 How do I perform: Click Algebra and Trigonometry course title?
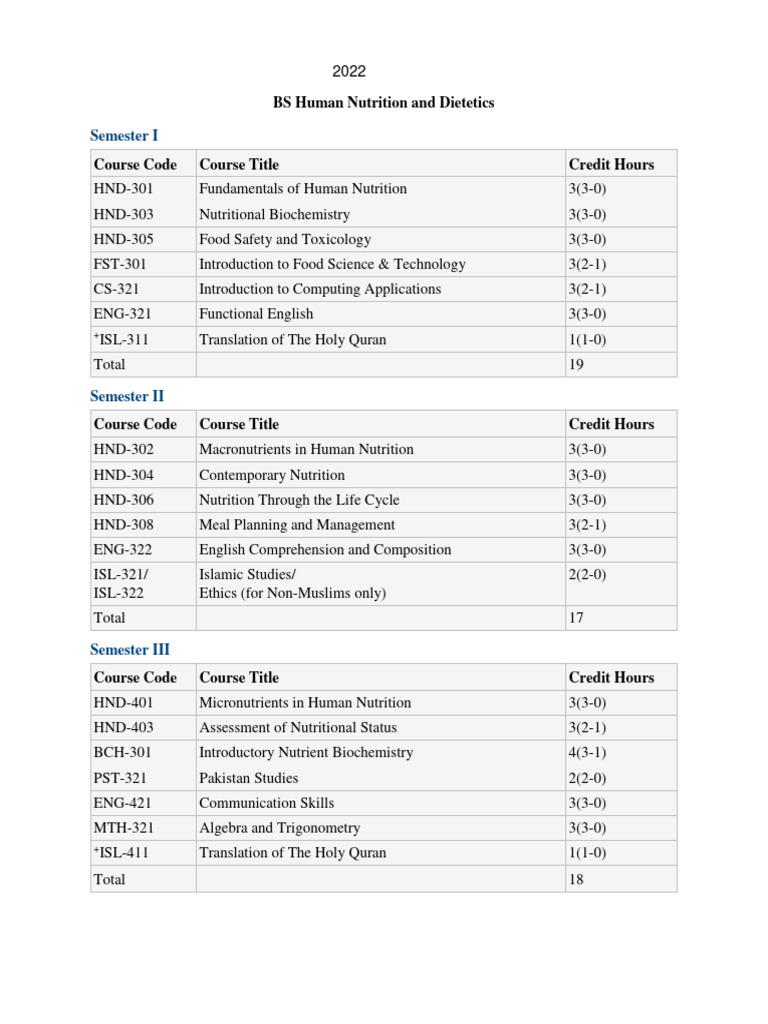[x=280, y=828]
